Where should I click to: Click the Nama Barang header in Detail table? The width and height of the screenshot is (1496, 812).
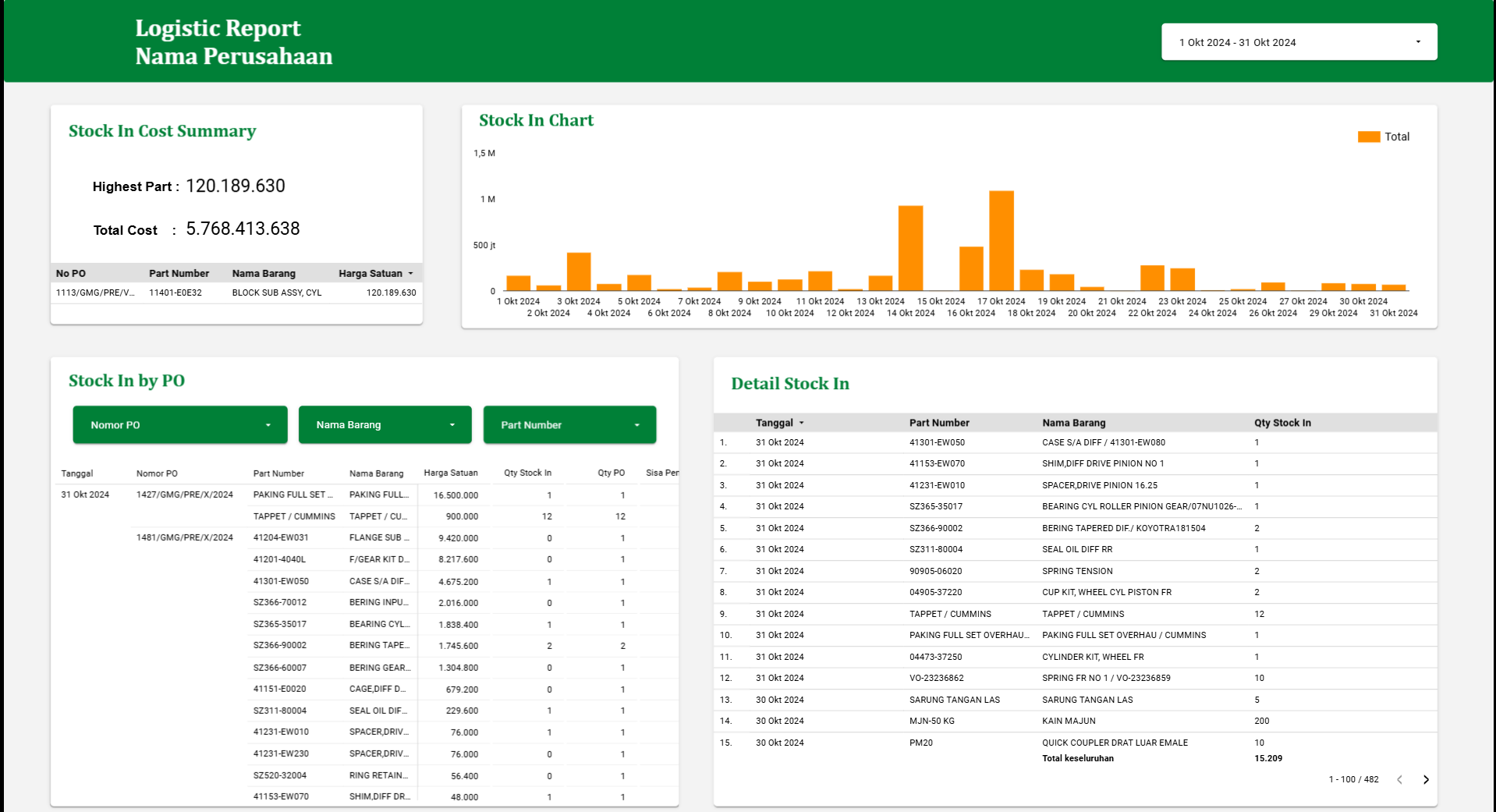(x=1073, y=423)
